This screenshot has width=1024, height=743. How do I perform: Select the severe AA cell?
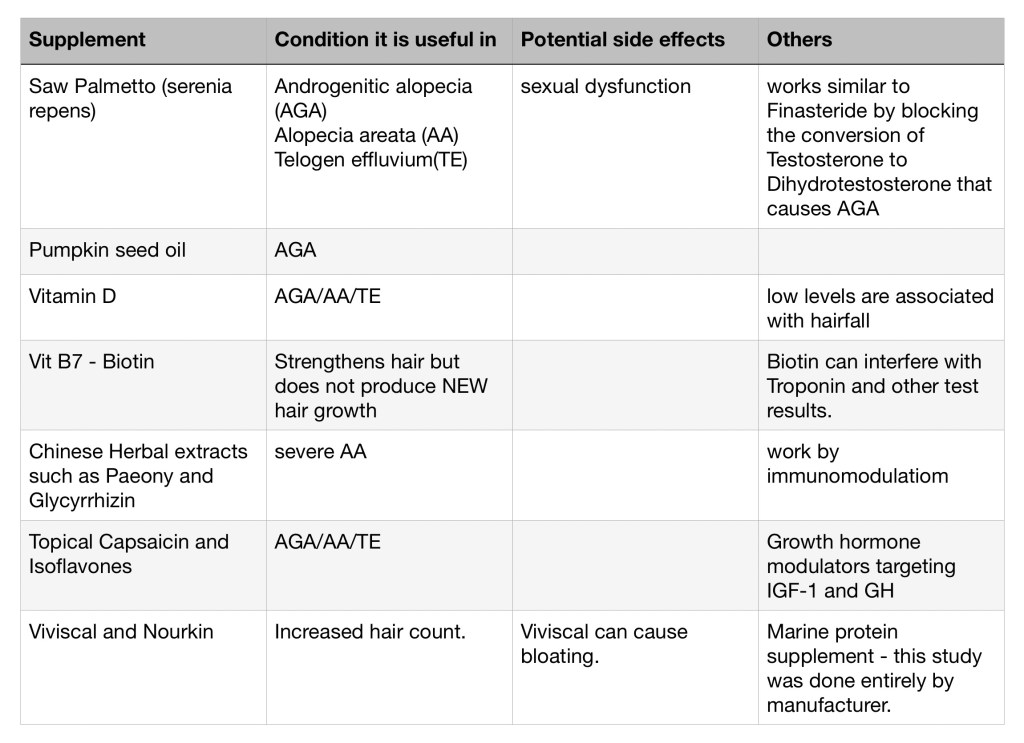click(320, 452)
